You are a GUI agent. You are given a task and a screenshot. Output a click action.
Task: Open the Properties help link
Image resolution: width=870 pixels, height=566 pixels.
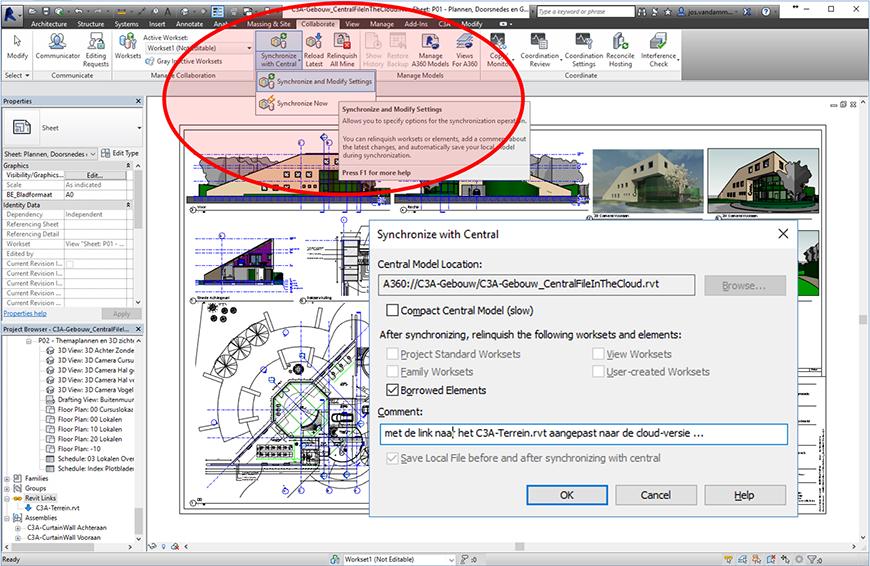25,314
